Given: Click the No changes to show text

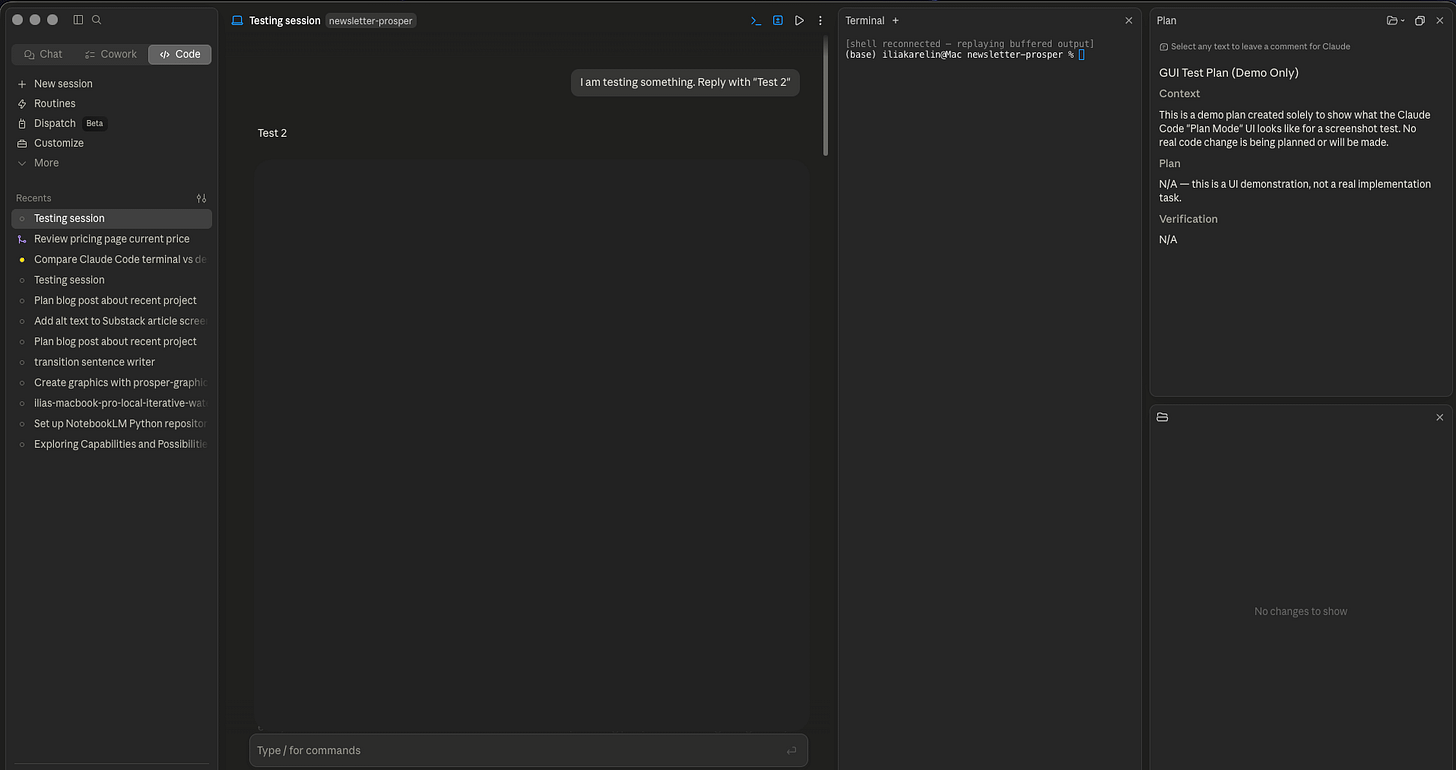Looking at the screenshot, I should coord(1300,611).
